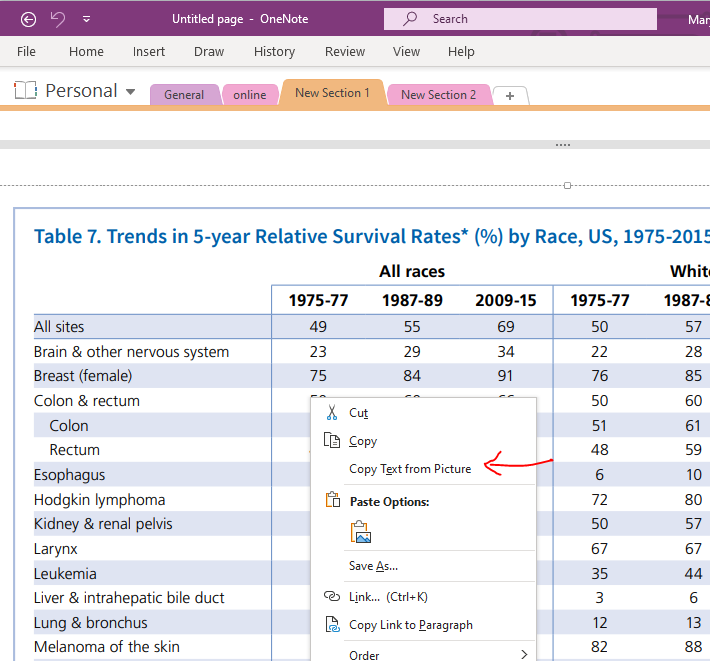710x661 pixels.
Task: Click the Back arrow in title bar
Action: [x=28, y=19]
